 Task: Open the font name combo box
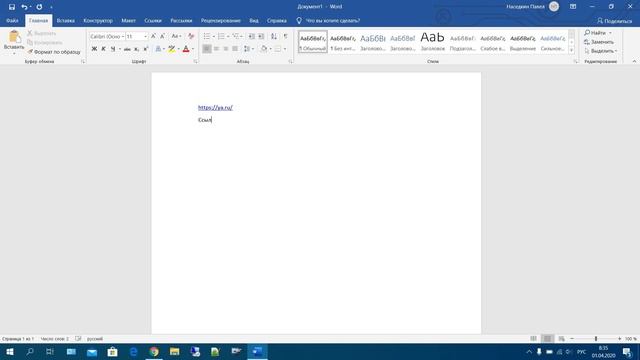[x=107, y=36]
